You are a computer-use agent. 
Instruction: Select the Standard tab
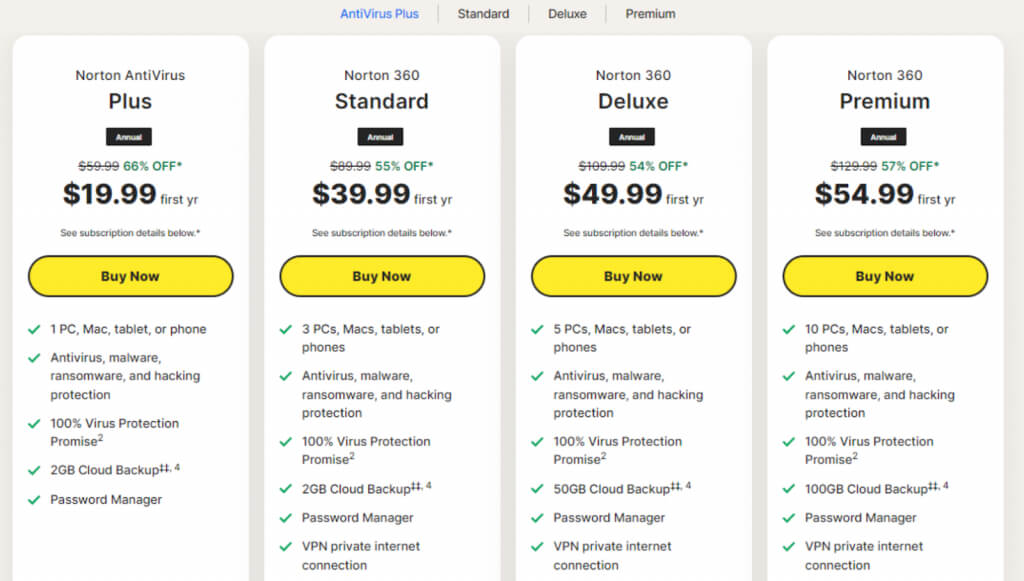tap(483, 14)
